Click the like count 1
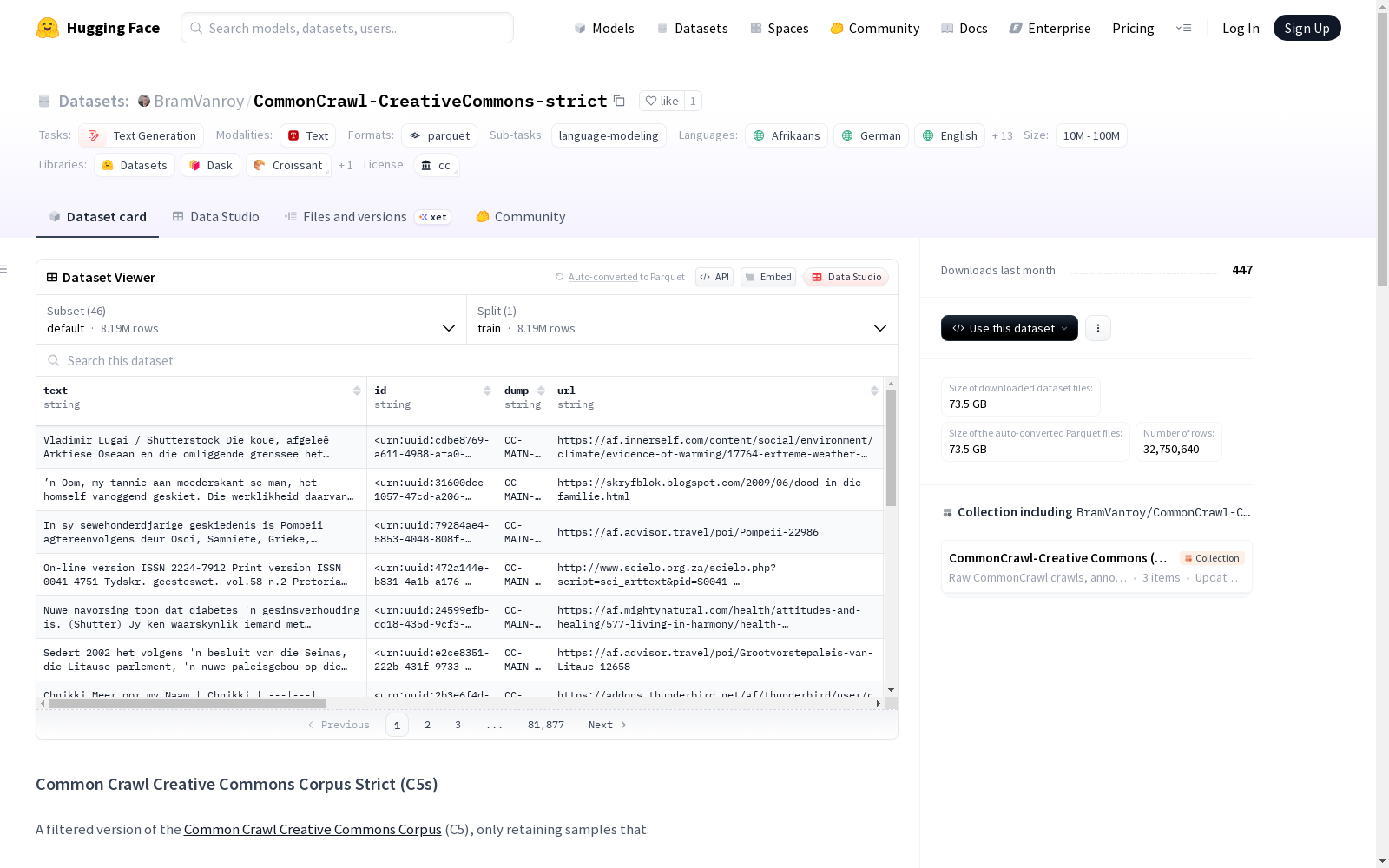Screen dimensions: 1389x868 pyautogui.click(x=693, y=101)
